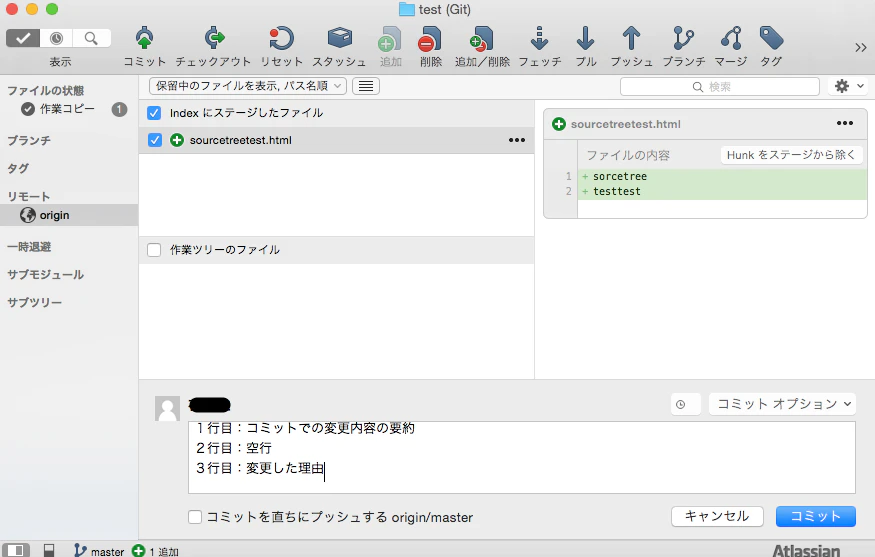Viewport: 875px width, 557px height.
Task: Click in the commit message text area
Action: [522, 458]
